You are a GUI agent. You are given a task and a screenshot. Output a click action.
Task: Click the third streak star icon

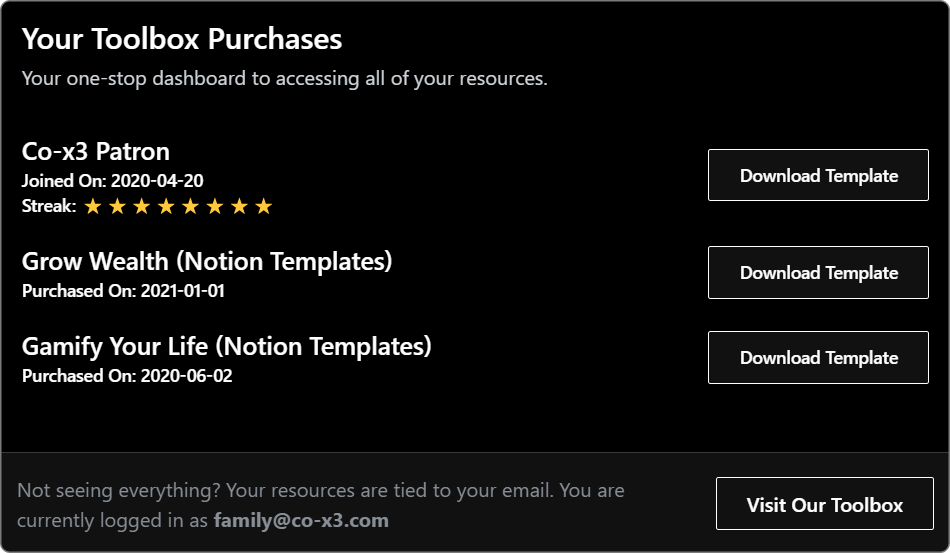(142, 207)
